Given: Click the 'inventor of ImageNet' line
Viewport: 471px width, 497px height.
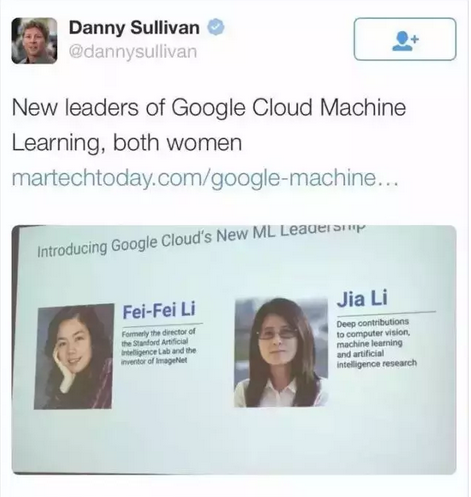Looking at the screenshot, I should 154,361.
